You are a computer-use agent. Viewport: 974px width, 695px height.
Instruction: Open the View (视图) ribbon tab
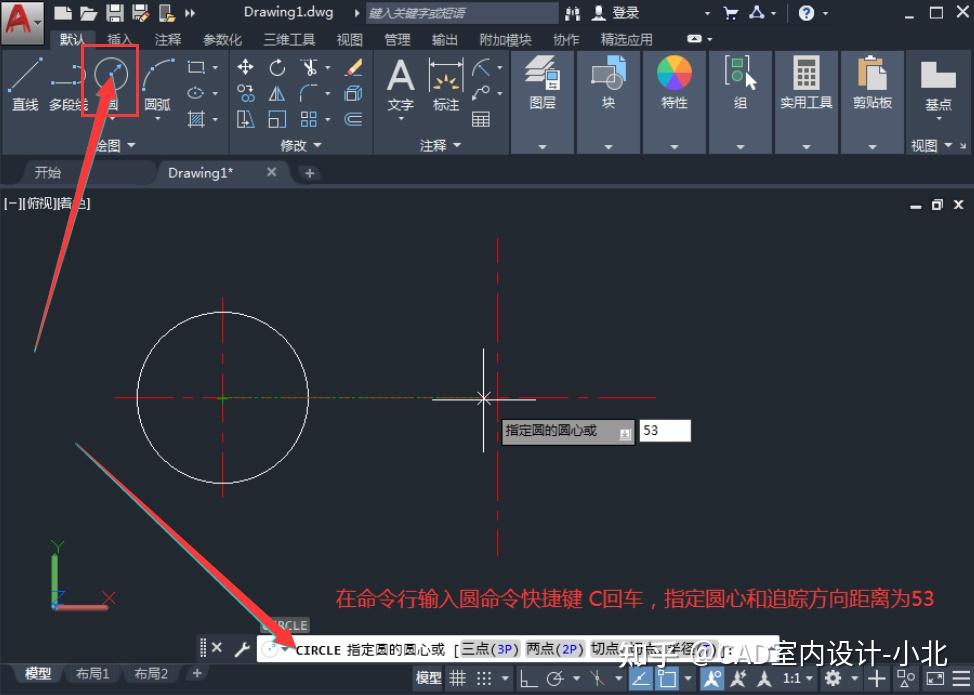coord(350,40)
